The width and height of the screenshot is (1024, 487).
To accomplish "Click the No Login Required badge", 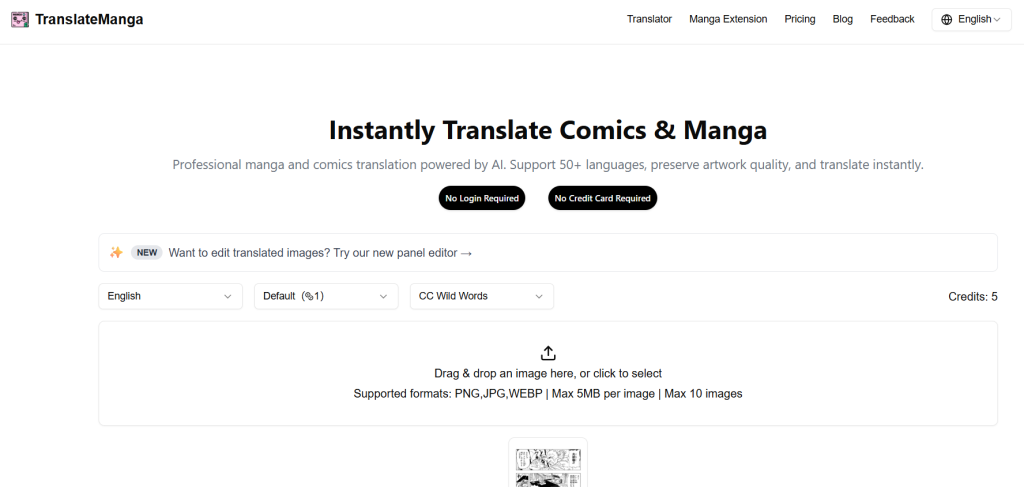I will pyautogui.click(x=482, y=198).
